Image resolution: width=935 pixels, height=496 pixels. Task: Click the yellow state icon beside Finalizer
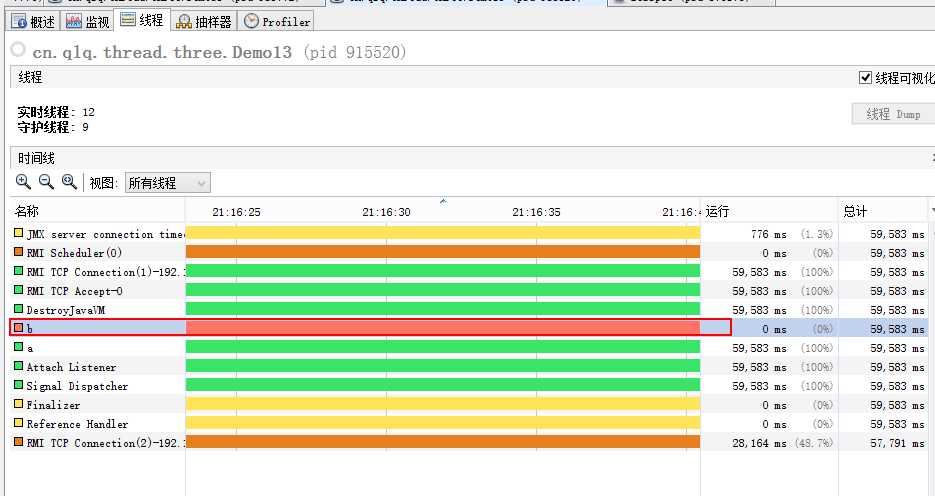click(x=18, y=404)
